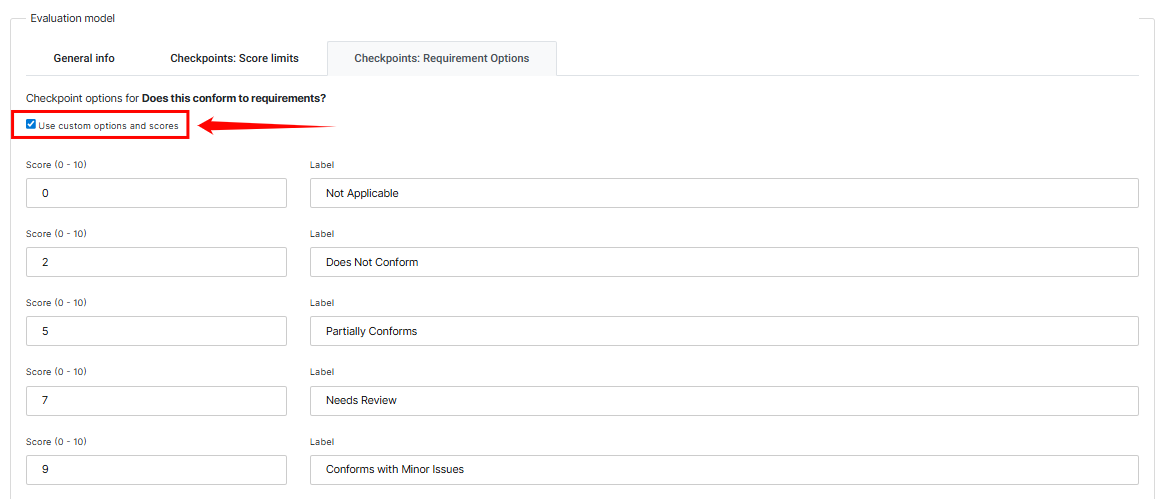This screenshot has width=1166, height=499.
Task: Edit the 'Does Not Conform' label field
Action: [724, 262]
